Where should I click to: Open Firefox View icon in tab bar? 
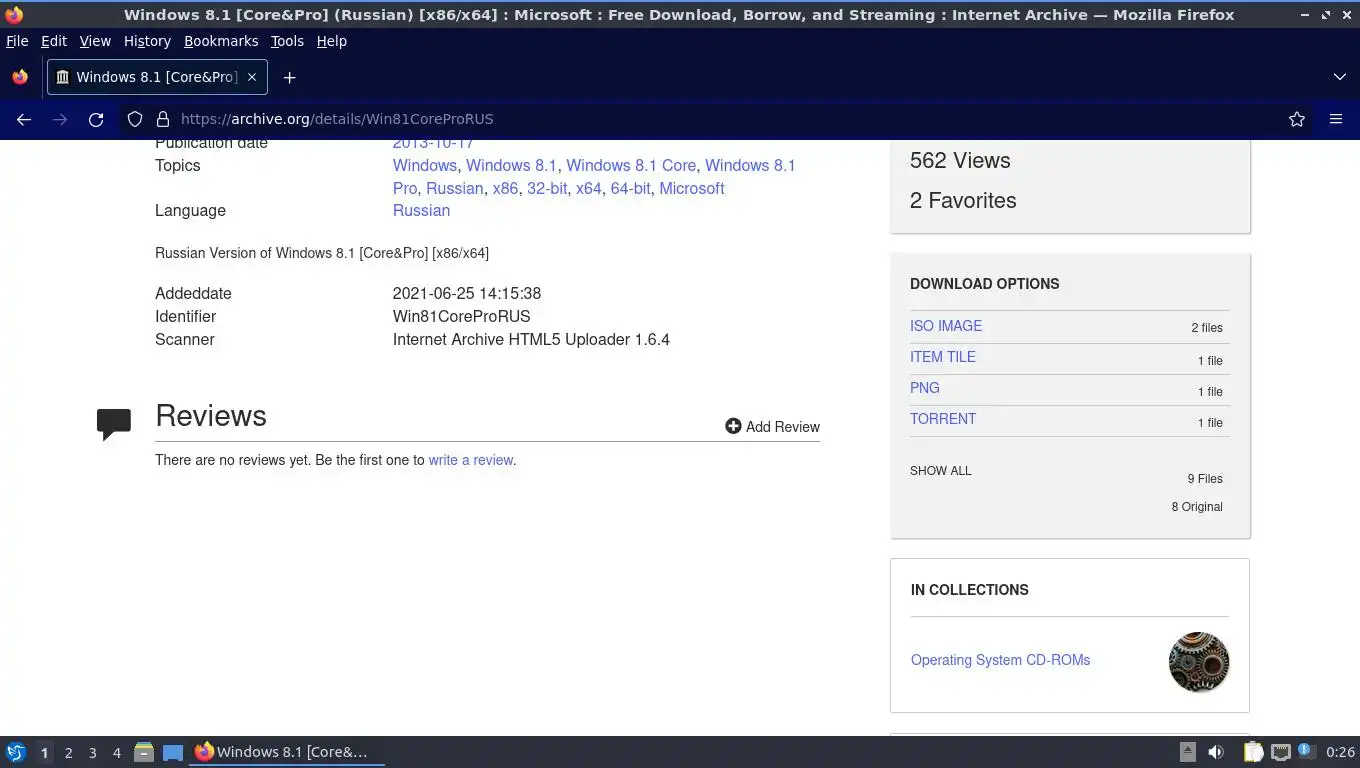[x=20, y=77]
